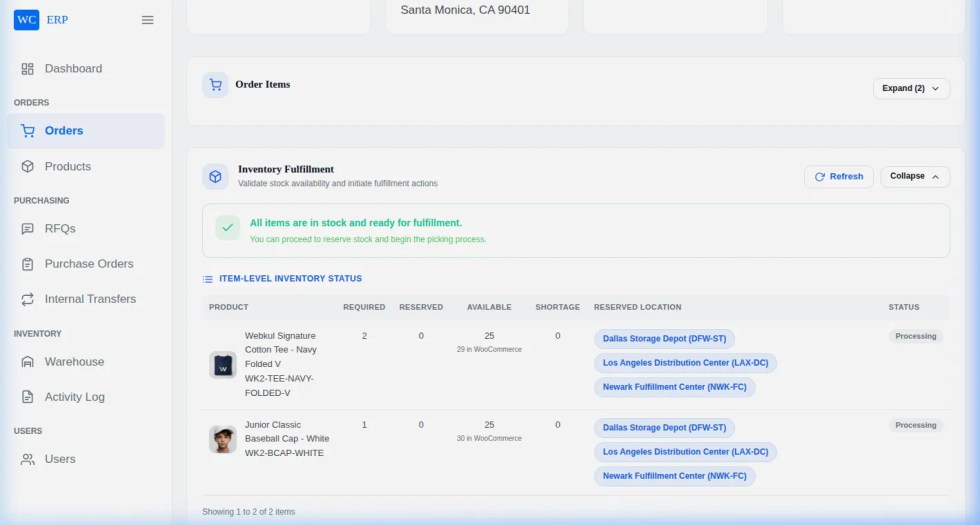The width and height of the screenshot is (980, 525).
Task: Click ITEM-LEVEL INVENTORY STATUS heading
Action: 291,279
